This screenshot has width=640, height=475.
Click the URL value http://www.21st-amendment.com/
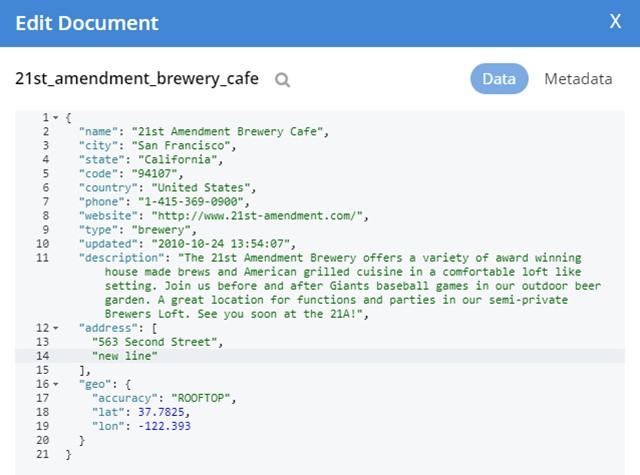tap(257, 215)
